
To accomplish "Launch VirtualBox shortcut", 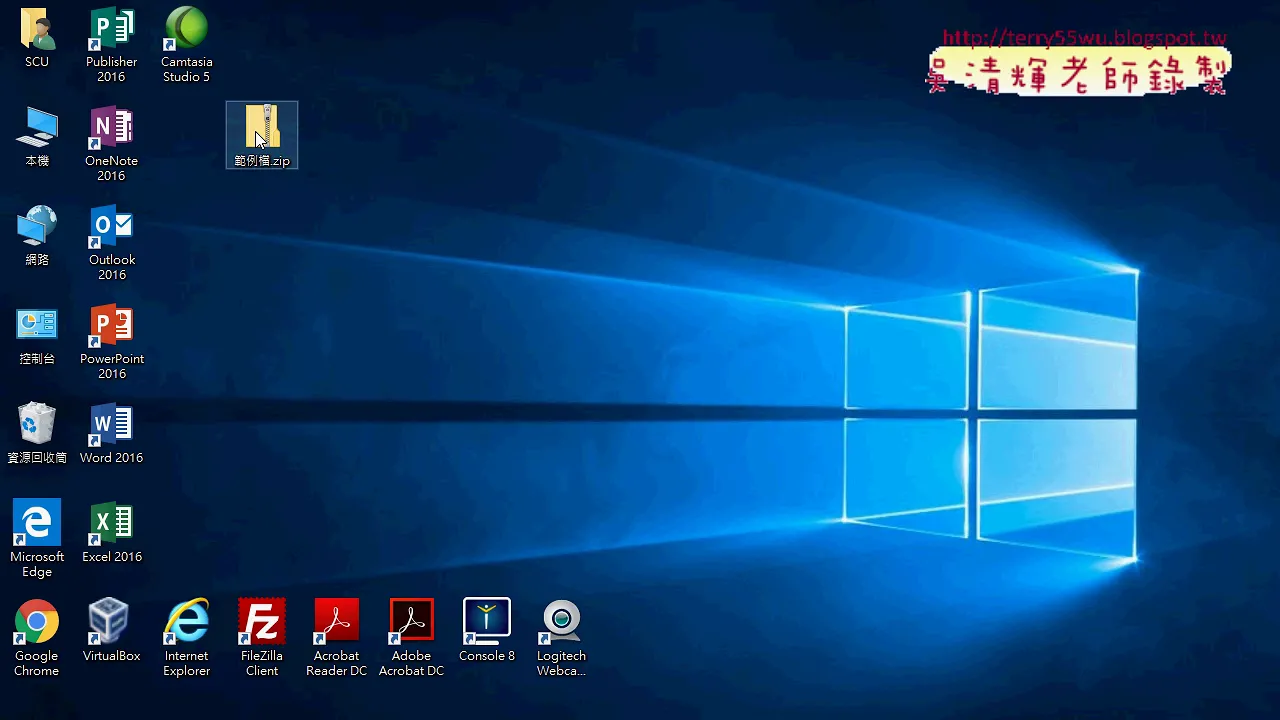I will click(x=111, y=632).
